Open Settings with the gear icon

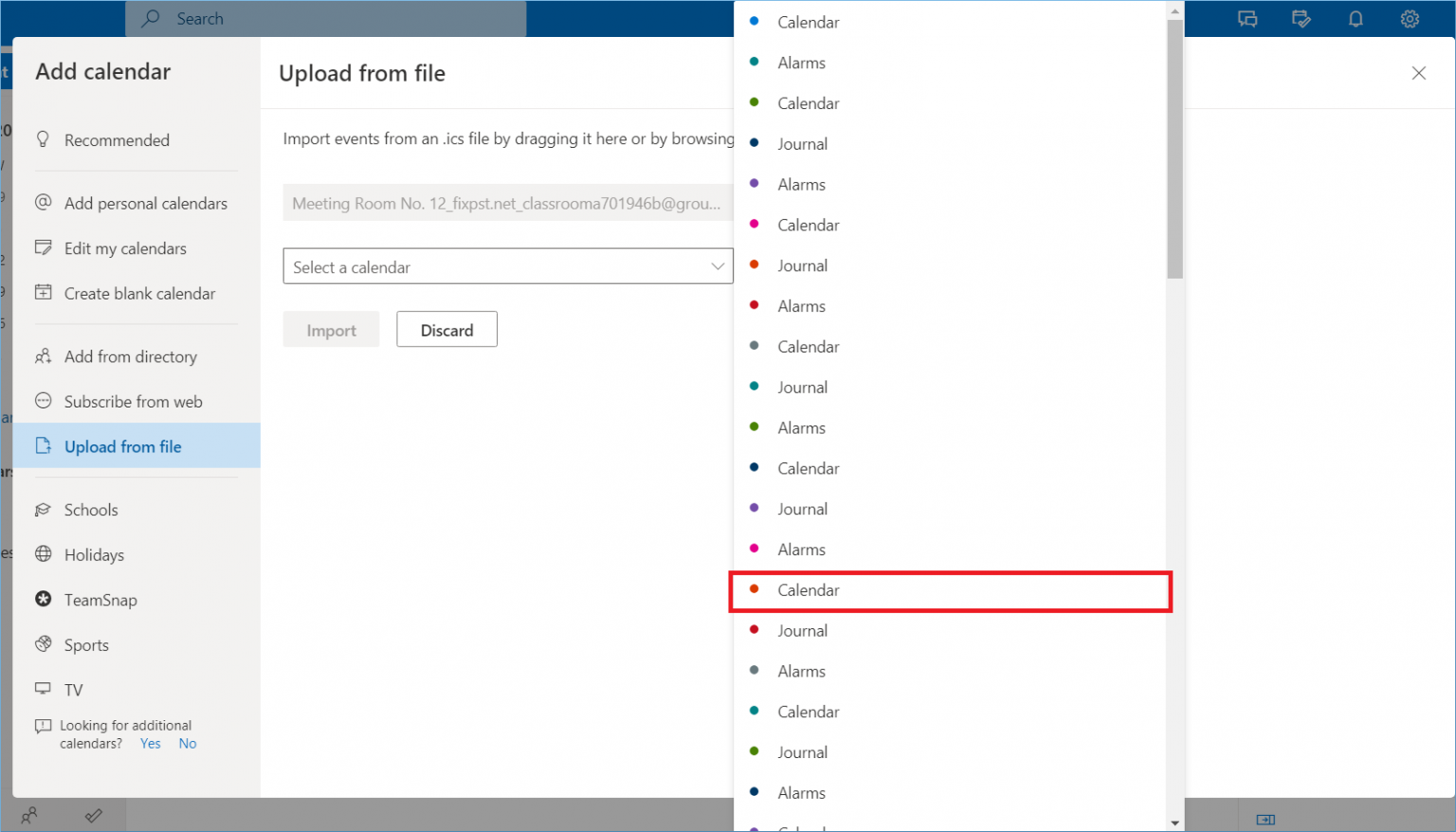coord(1410,18)
